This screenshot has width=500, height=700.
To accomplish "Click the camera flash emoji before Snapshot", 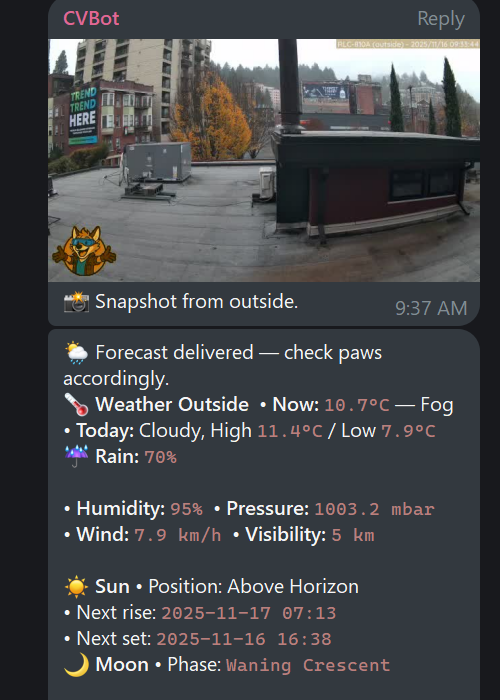I will 76,302.
